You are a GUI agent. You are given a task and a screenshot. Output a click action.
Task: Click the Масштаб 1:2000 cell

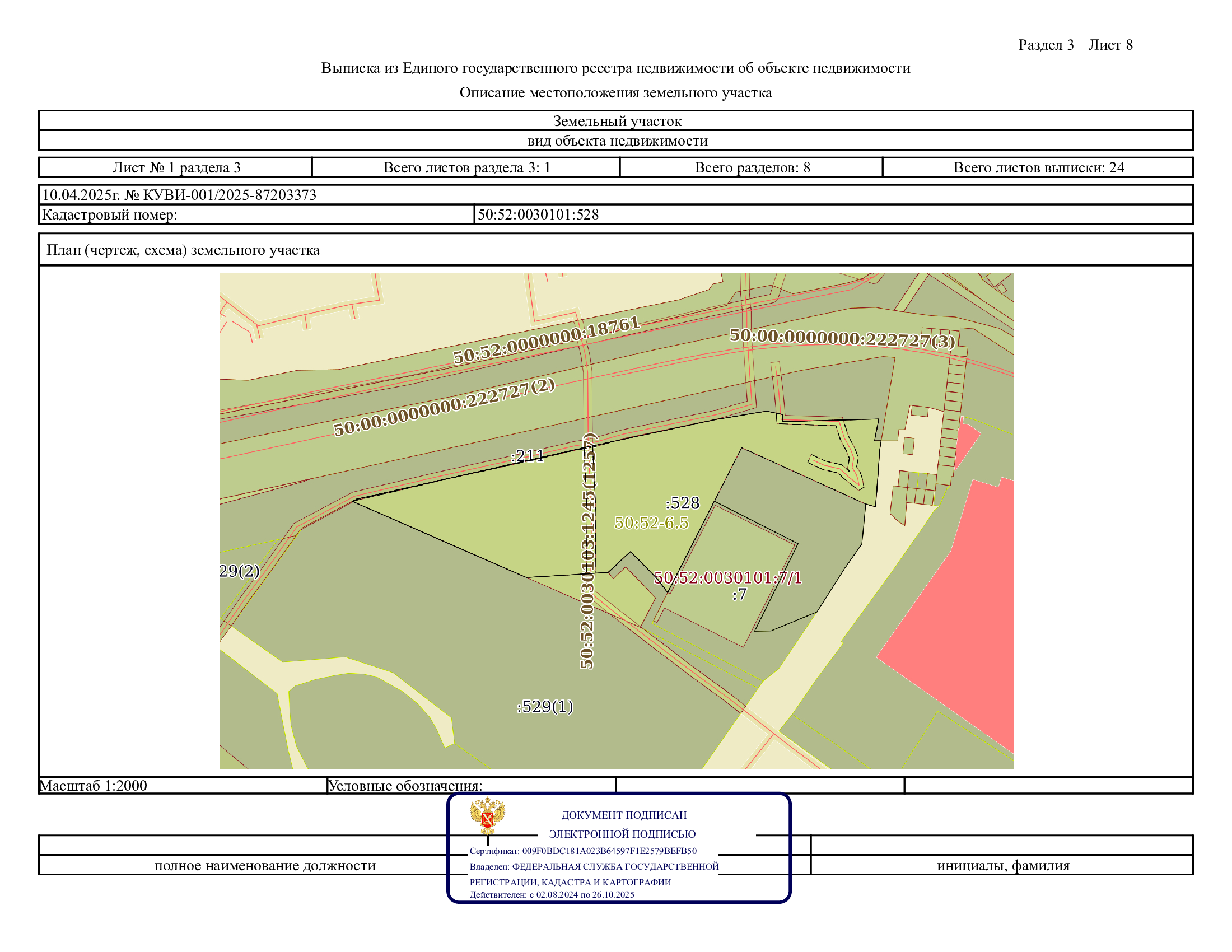[93, 786]
